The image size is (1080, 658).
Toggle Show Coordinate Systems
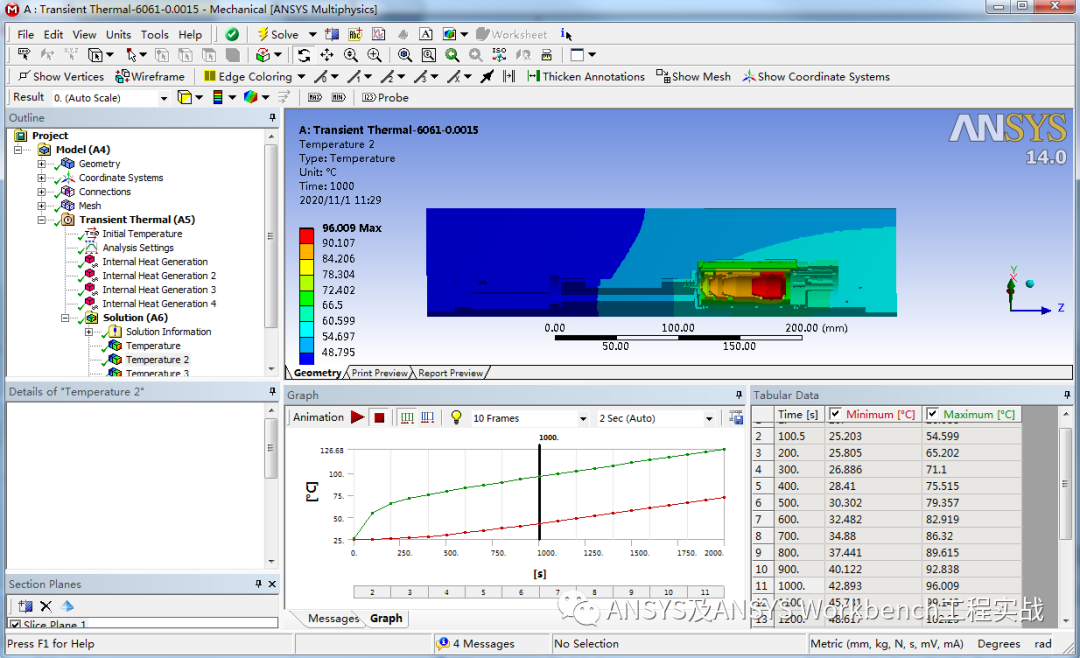(816, 76)
